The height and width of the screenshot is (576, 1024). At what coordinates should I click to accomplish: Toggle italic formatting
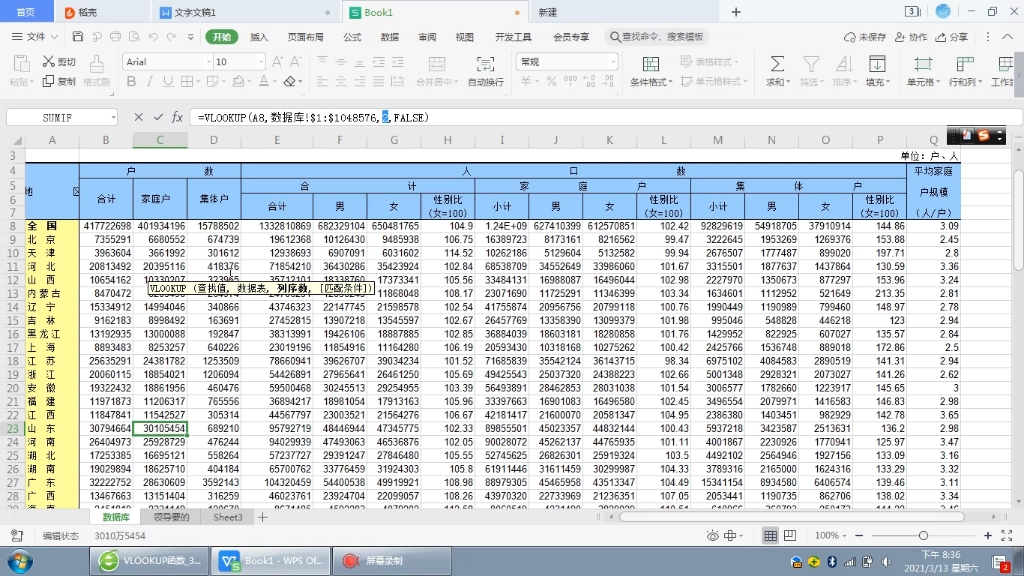pos(149,80)
